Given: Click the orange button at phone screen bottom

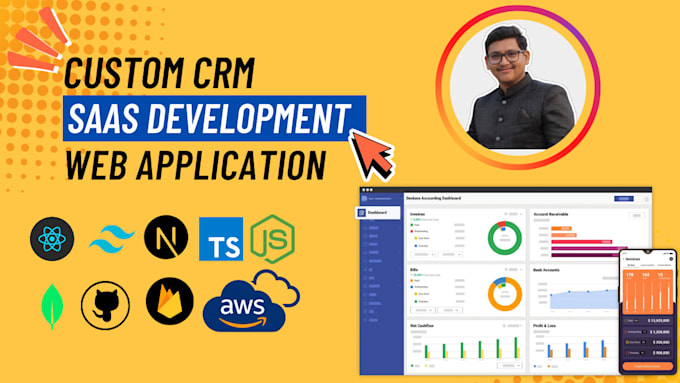Looking at the screenshot, I should 647,366.
